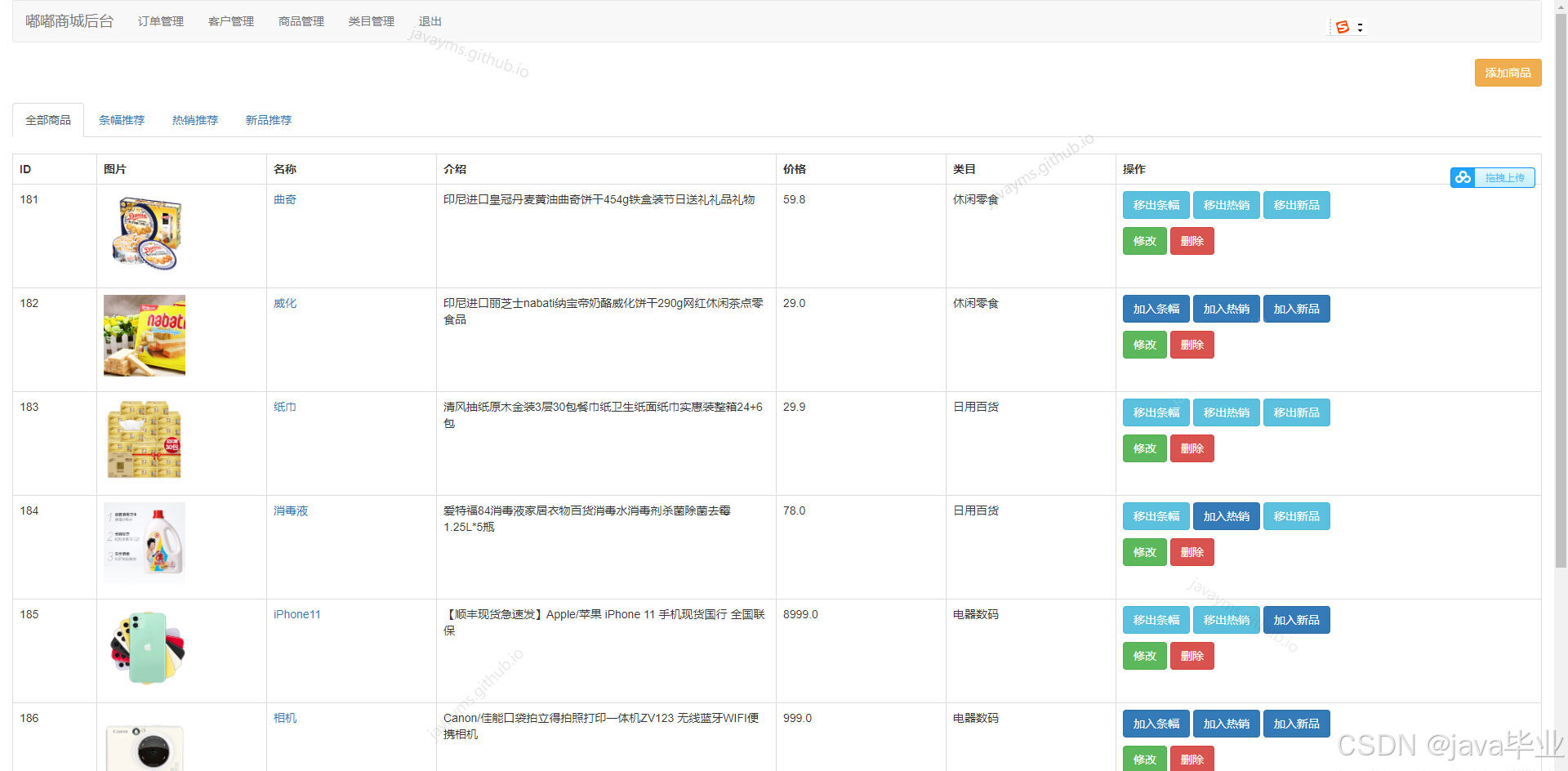Open the 消毒液 product link
The image size is (1568, 771).
[x=291, y=510]
